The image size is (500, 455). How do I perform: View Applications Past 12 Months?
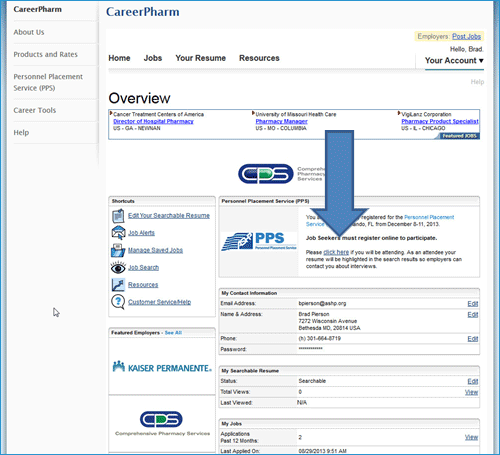click(472, 437)
